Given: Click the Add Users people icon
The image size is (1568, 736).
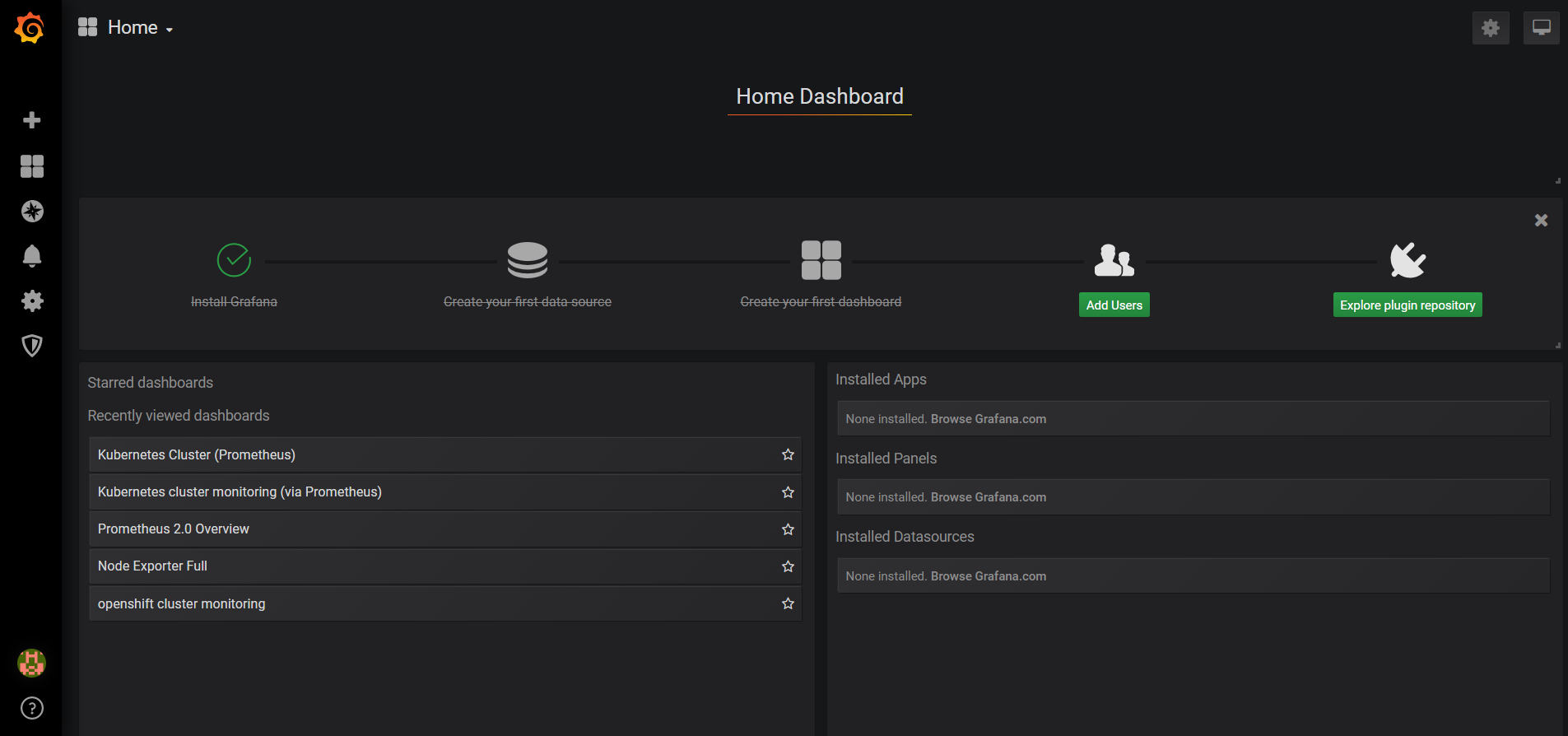Looking at the screenshot, I should pyautogui.click(x=1114, y=260).
